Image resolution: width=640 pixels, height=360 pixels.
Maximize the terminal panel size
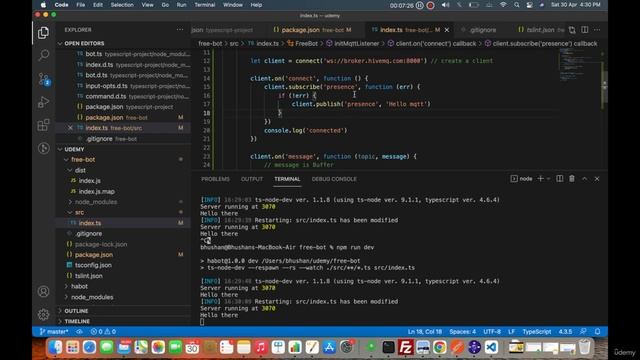click(584, 179)
